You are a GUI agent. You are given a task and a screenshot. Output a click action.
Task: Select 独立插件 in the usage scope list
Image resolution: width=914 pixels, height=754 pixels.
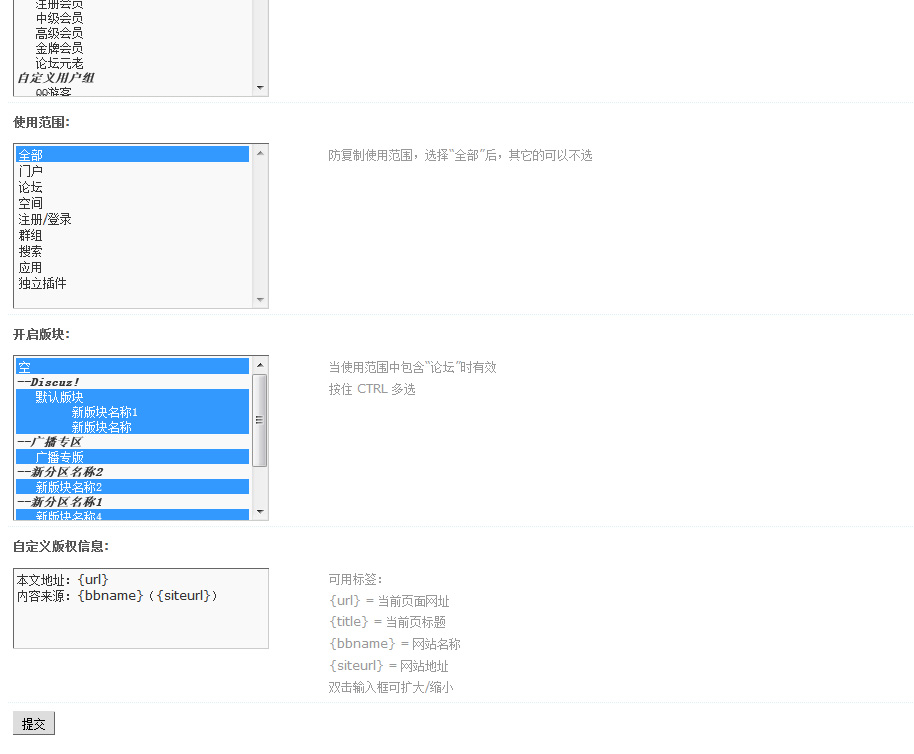pyautogui.click(x=132, y=283)
